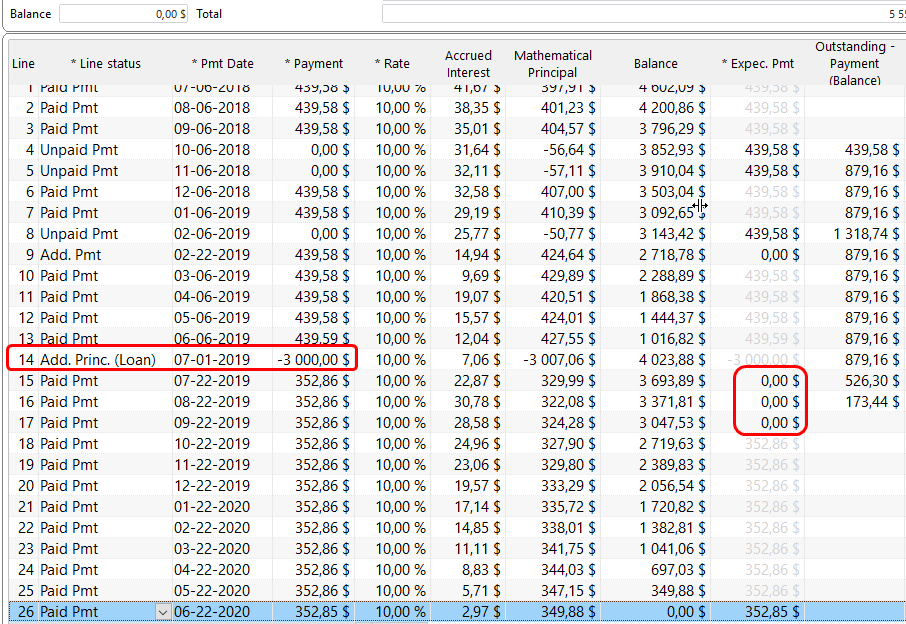Click the accrued interest 2,97 $

click(x=481, y=612)
